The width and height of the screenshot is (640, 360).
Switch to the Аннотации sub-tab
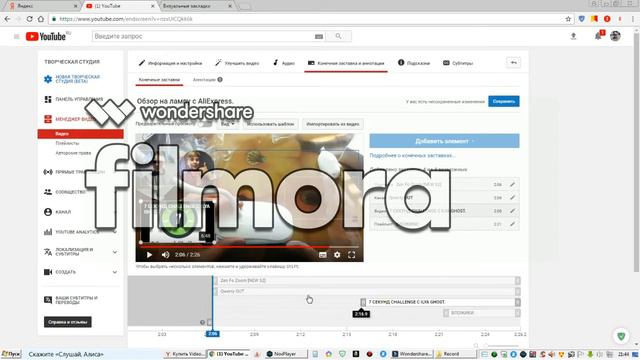(204, 80)
